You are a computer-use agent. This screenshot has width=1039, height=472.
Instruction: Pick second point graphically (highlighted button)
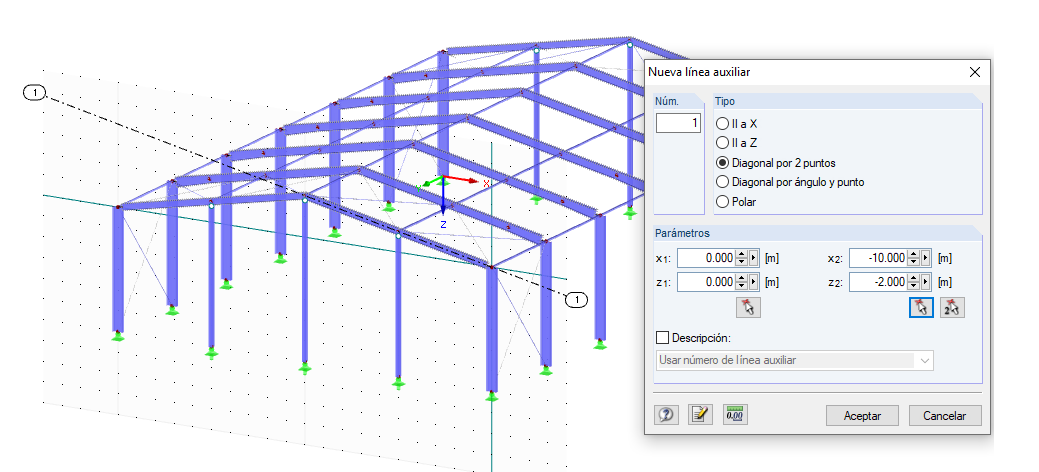[x=921, y=308]
